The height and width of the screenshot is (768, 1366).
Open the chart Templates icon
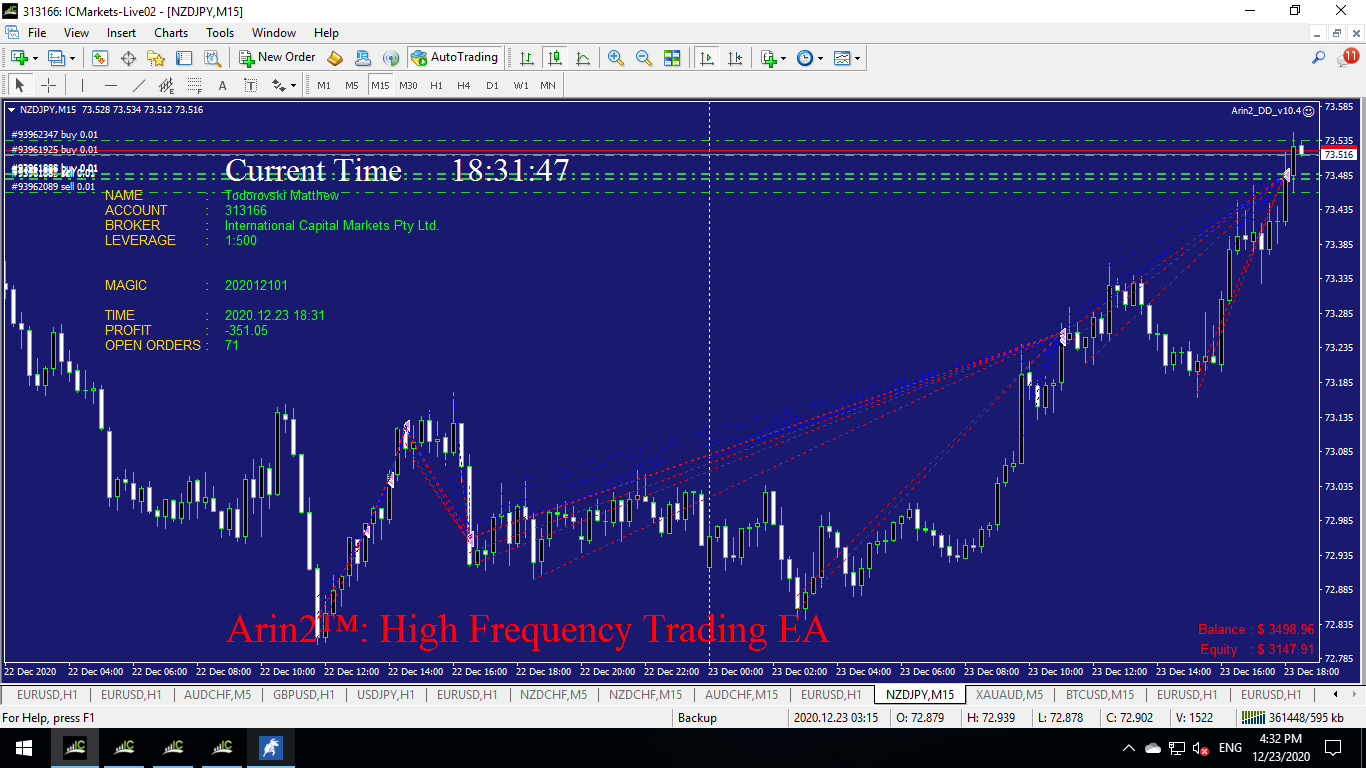[842, 58]
